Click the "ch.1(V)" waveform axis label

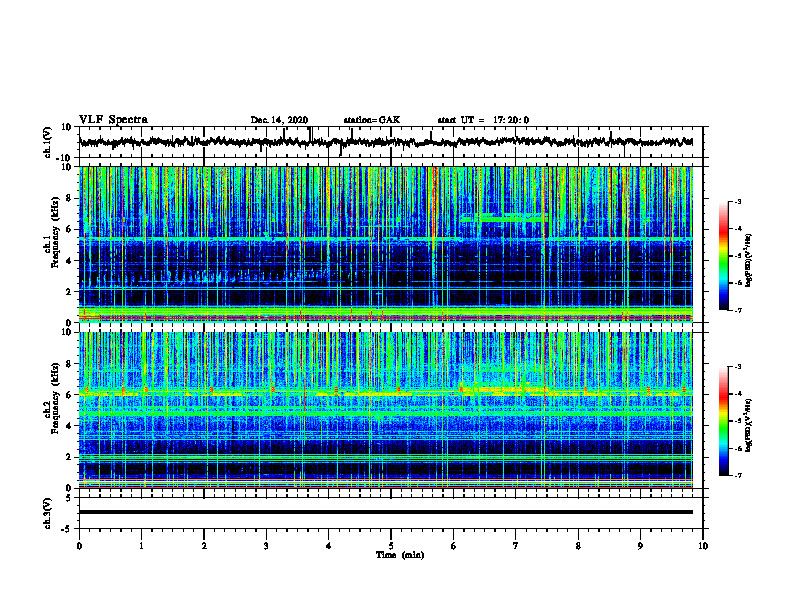(x=47, y=141)
